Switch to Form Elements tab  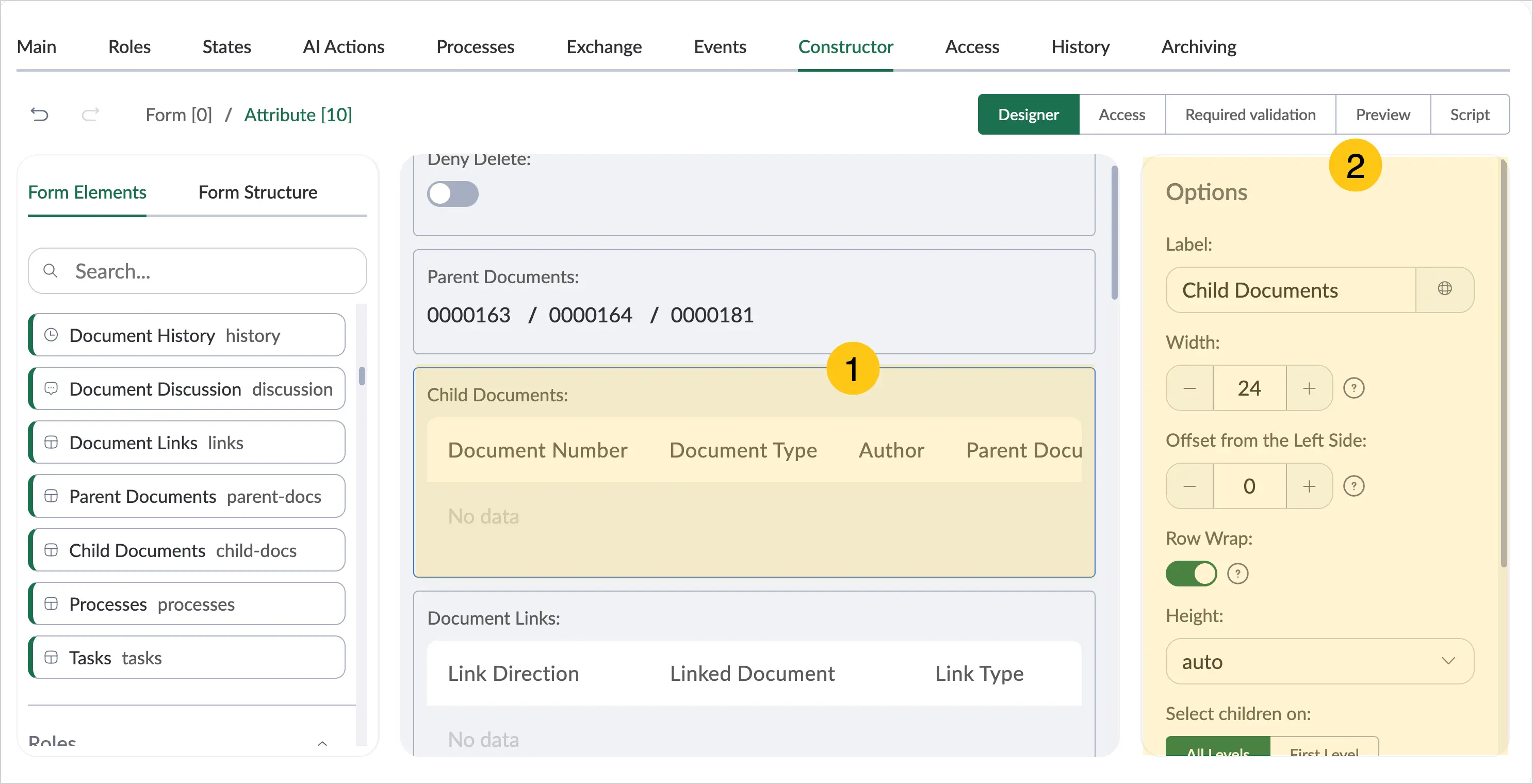(87, 192)
